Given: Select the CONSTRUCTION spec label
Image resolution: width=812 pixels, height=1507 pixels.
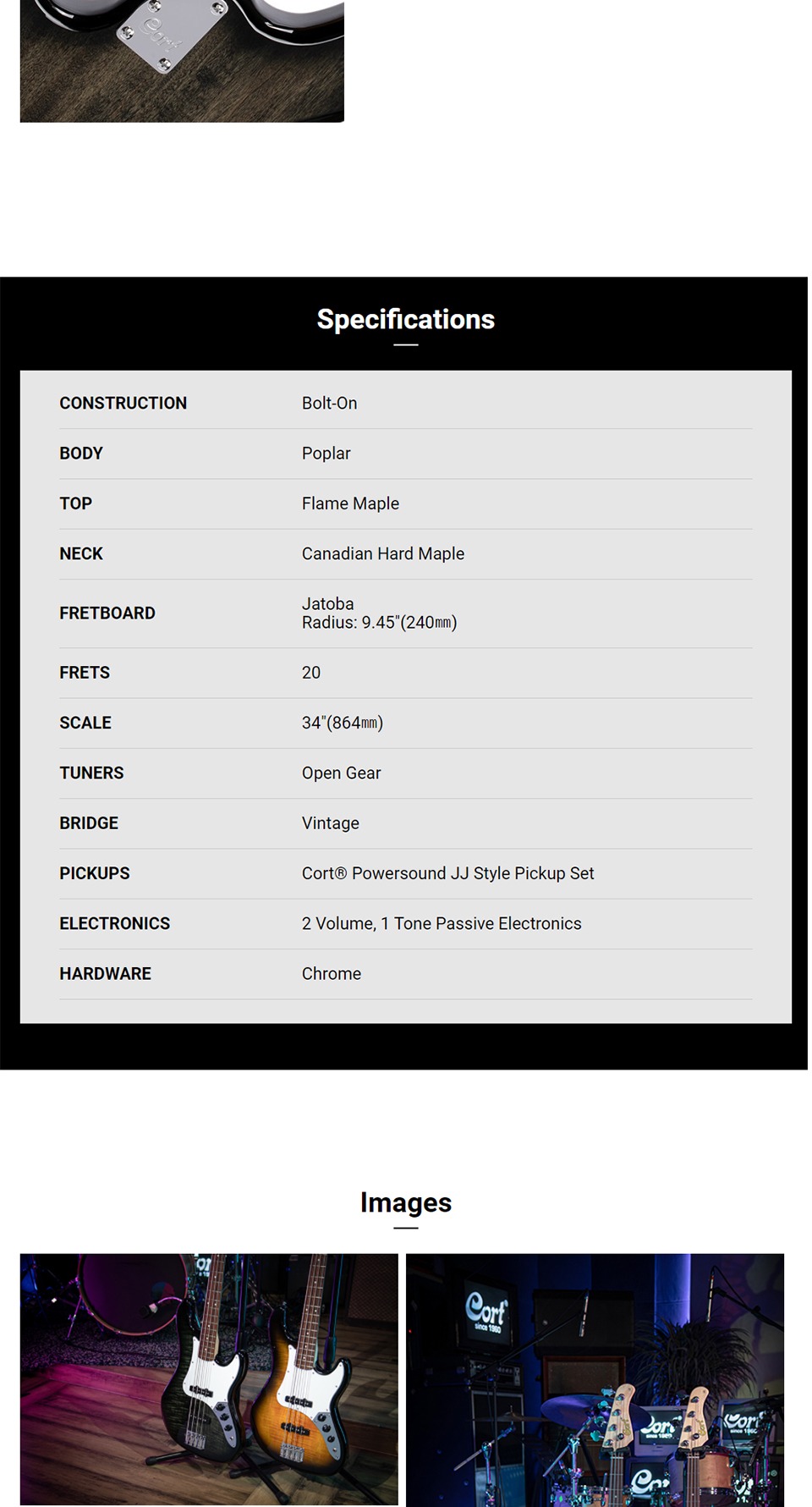Looking at the screenshot, I should point(123,404).
